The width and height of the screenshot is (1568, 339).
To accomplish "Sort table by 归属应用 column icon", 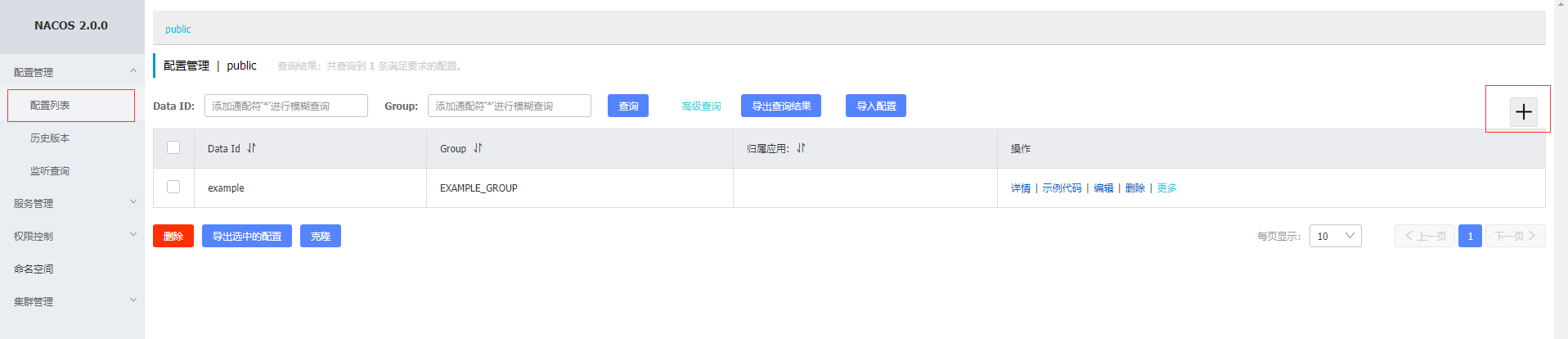I will 801,148.
